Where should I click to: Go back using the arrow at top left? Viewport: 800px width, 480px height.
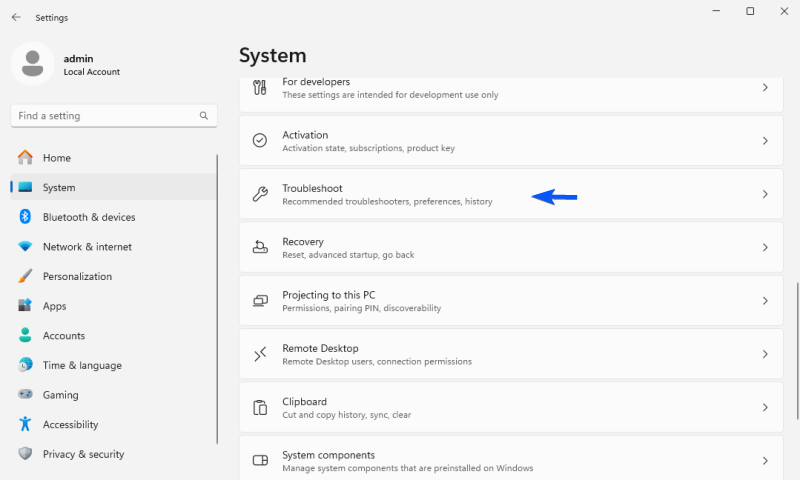(x=16, y=17)
